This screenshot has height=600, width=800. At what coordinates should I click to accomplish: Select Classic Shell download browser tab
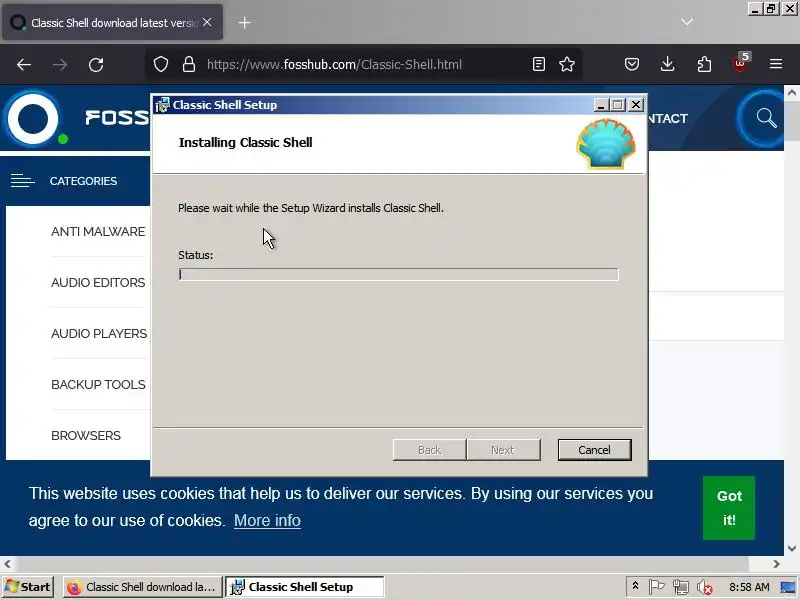point(113,22)
